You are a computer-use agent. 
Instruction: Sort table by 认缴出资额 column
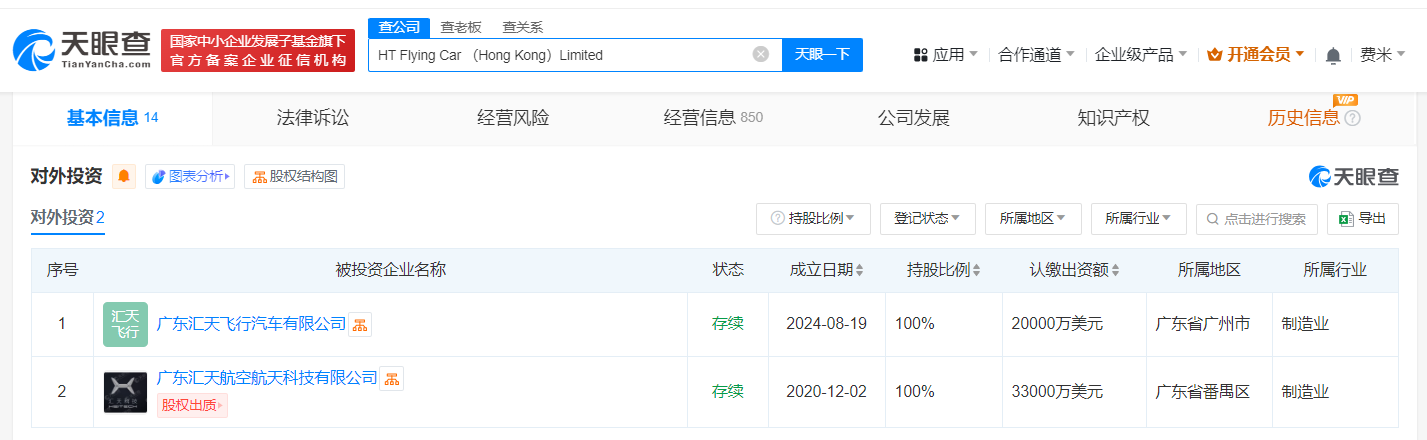pos(1074,270)
